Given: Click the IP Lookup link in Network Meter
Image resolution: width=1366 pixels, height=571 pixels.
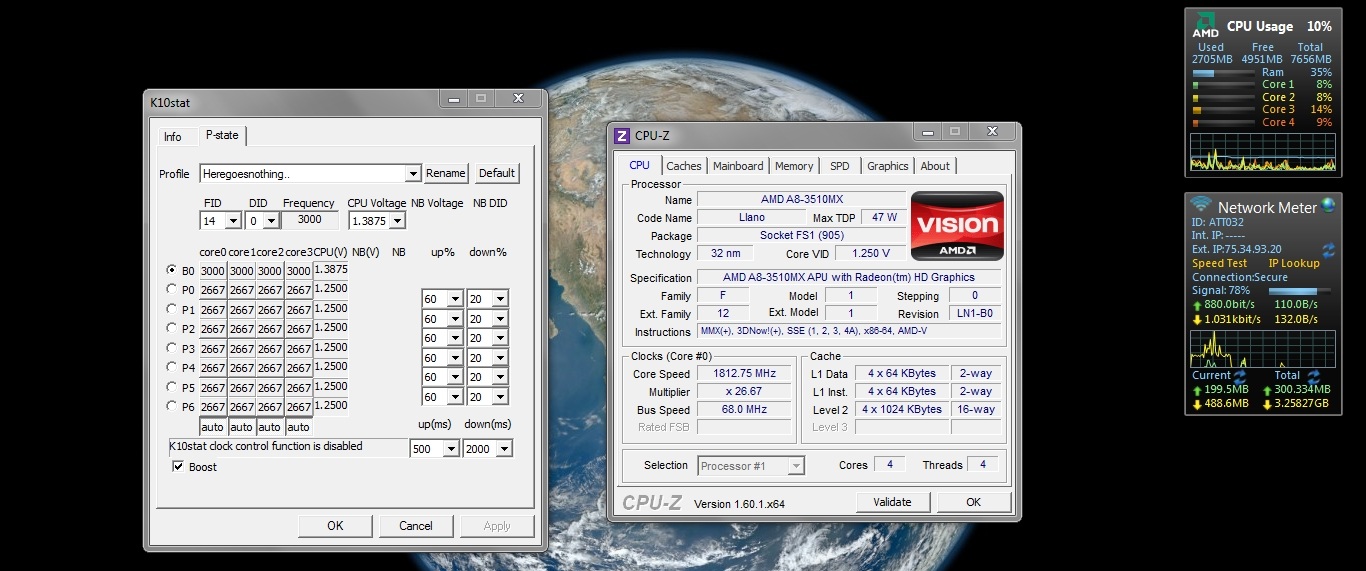Looking at the screenshot, I should pyautogui.click(x=1294, y=263).
